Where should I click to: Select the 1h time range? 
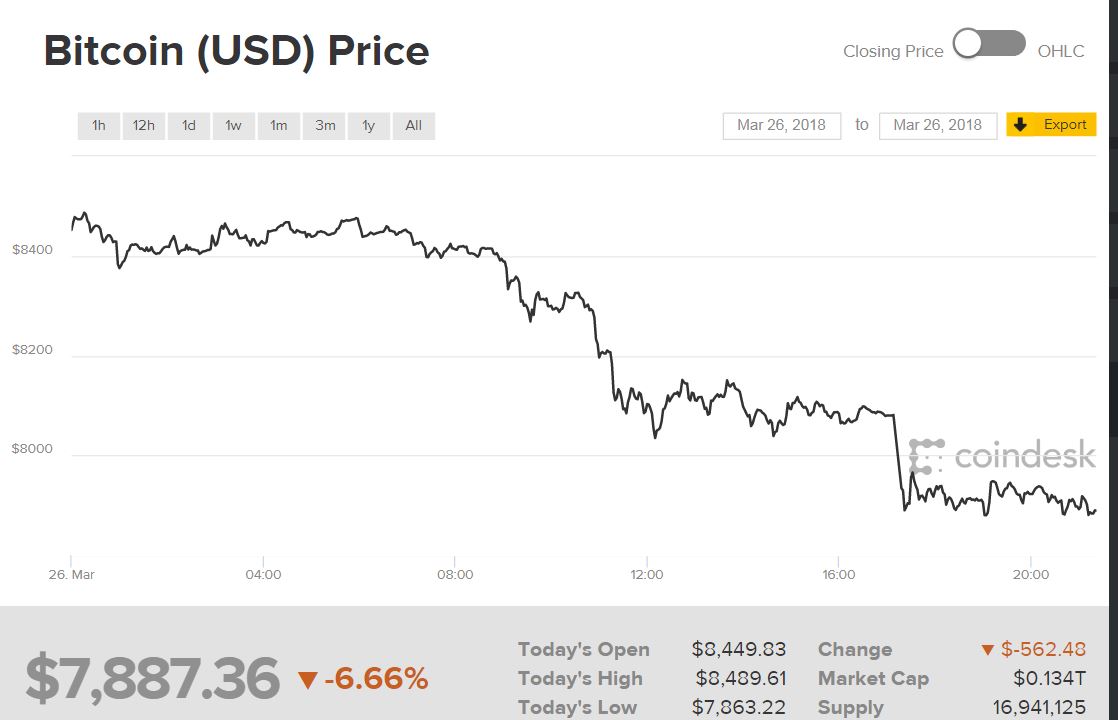click(x=98, y=125)
